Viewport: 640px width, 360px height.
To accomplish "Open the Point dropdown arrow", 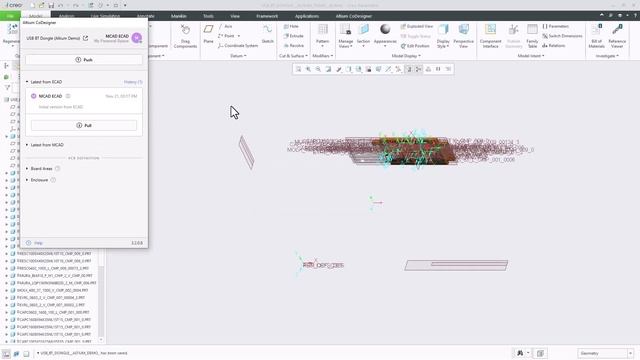I will tap(239, 36).
